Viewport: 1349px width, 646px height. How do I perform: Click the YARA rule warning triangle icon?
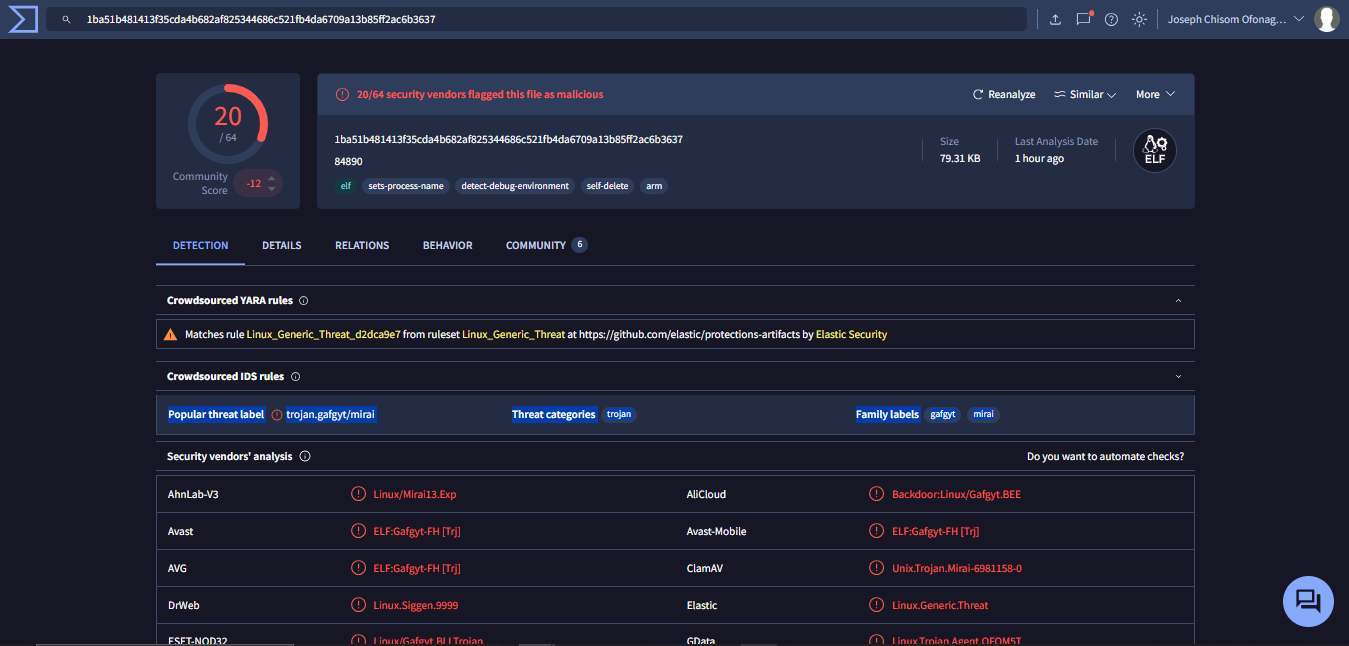tap(171, 334)
